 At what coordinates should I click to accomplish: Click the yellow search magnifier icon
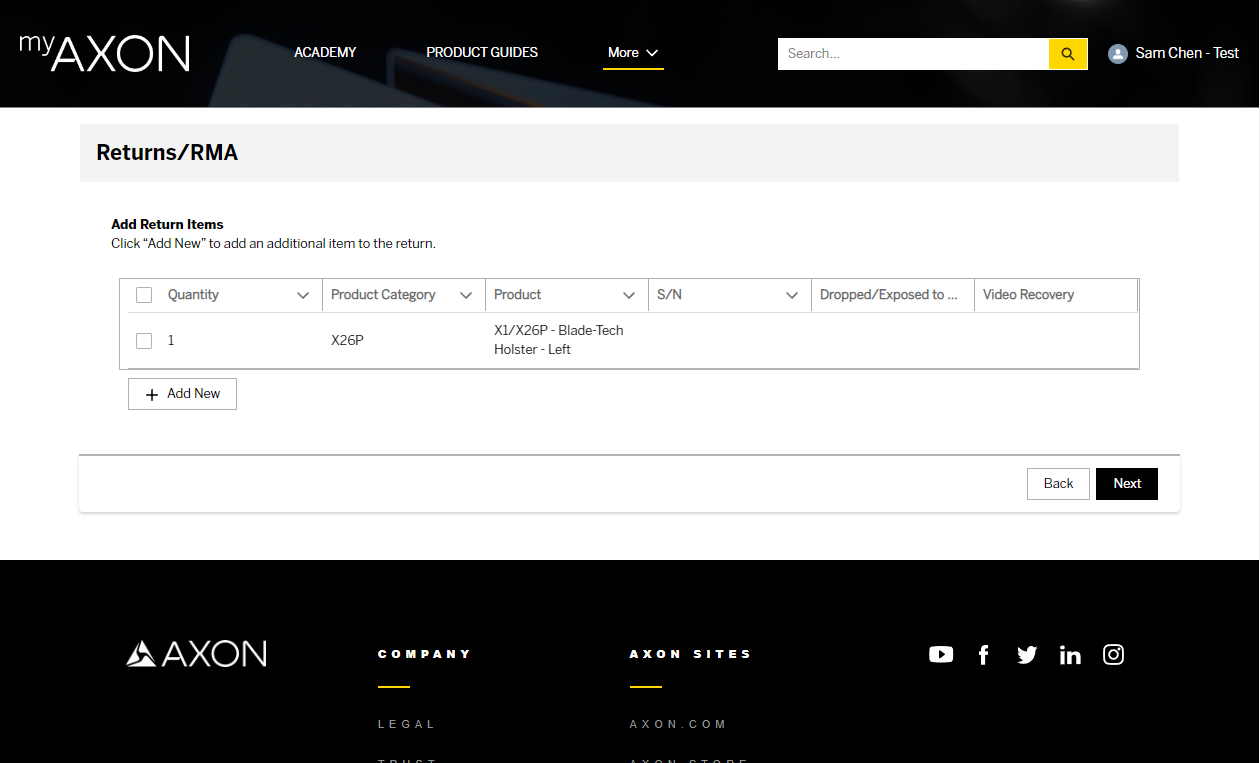tap(1067, 53)
